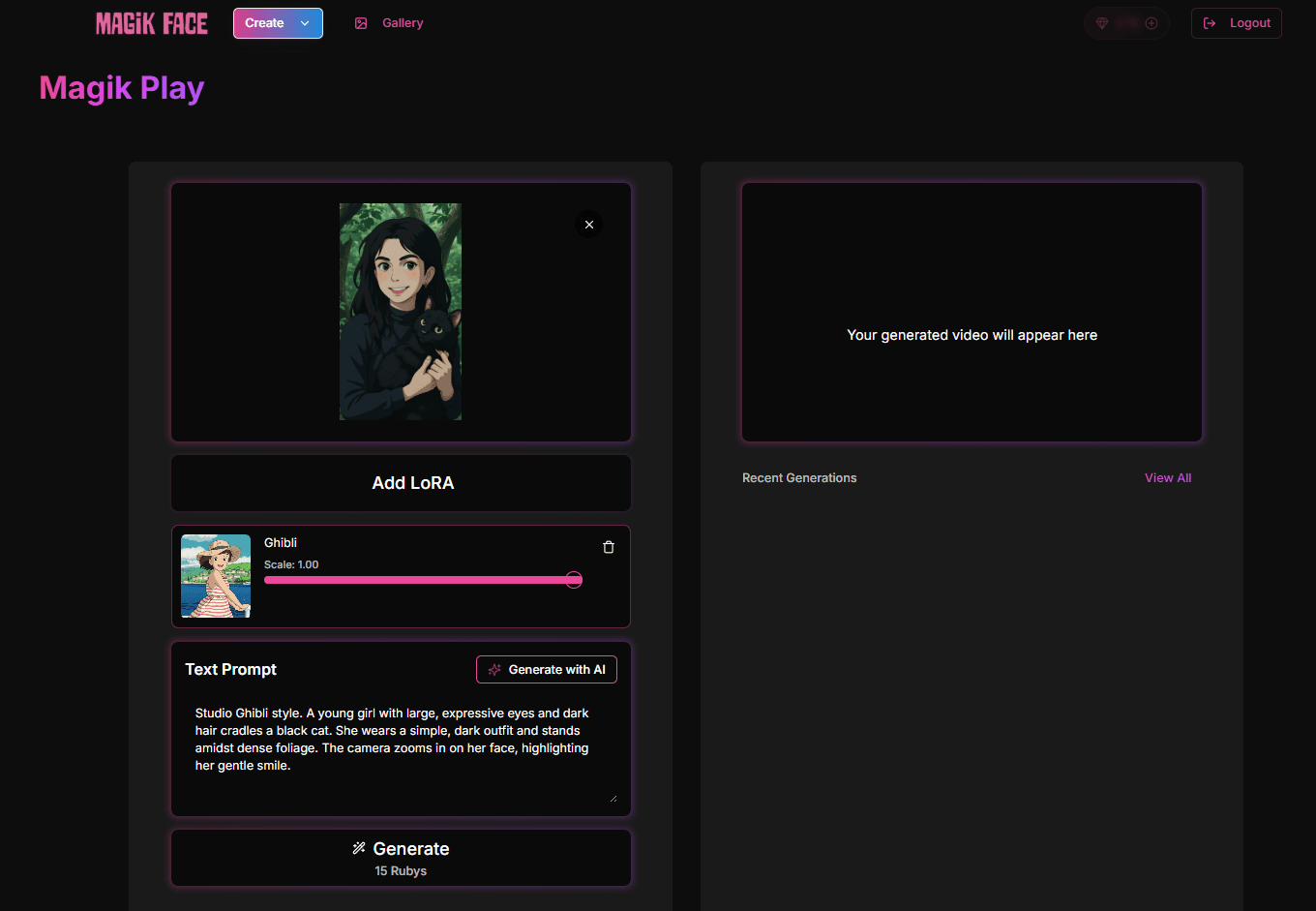Click the 'Scale: 1.00' label
The height and width of the screenshot is (911, 1316).
[291, 564]
